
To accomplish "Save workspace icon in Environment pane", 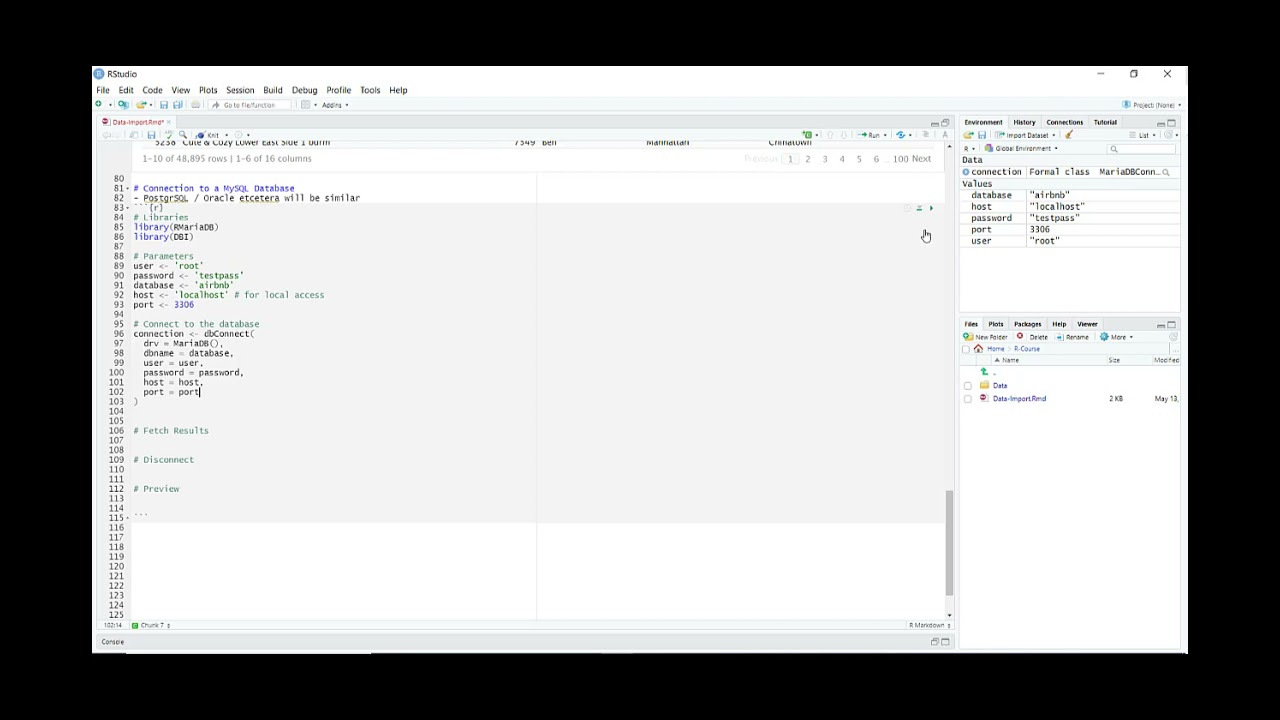I will pos(982,135).
